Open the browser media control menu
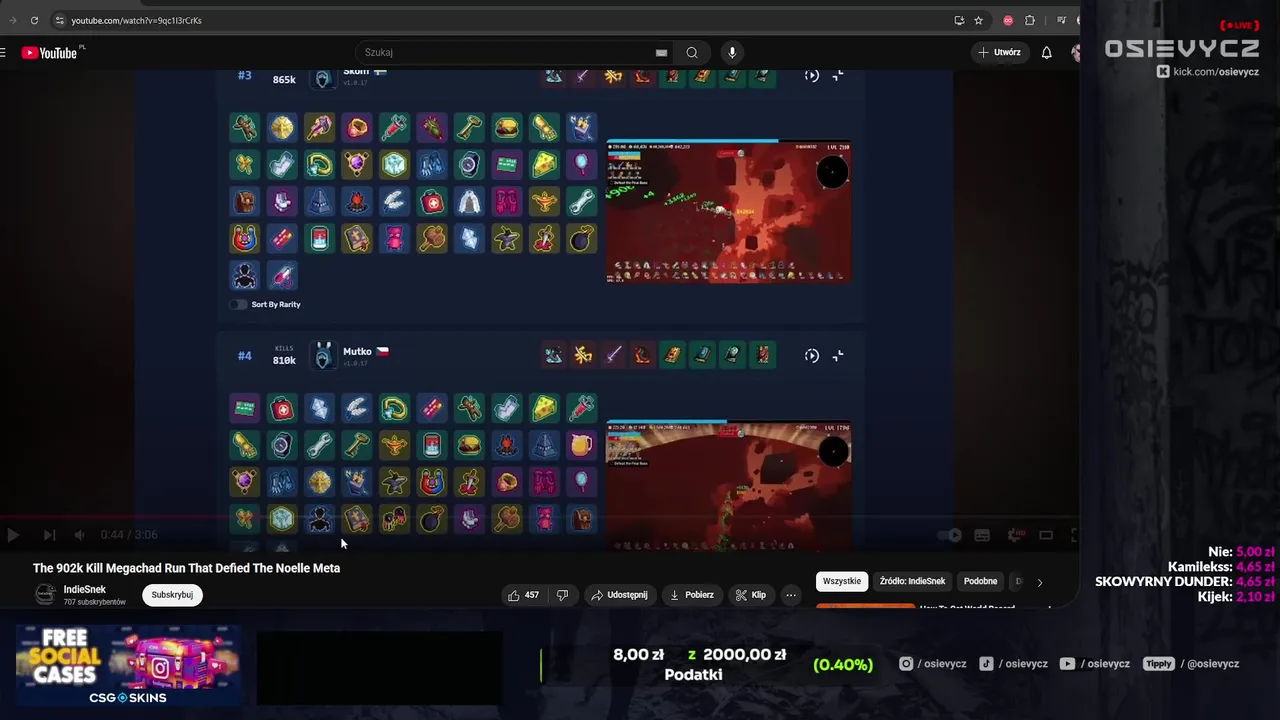This screenshot has height=720, width=1280. pyautogui.click(x=1061, y=20)
